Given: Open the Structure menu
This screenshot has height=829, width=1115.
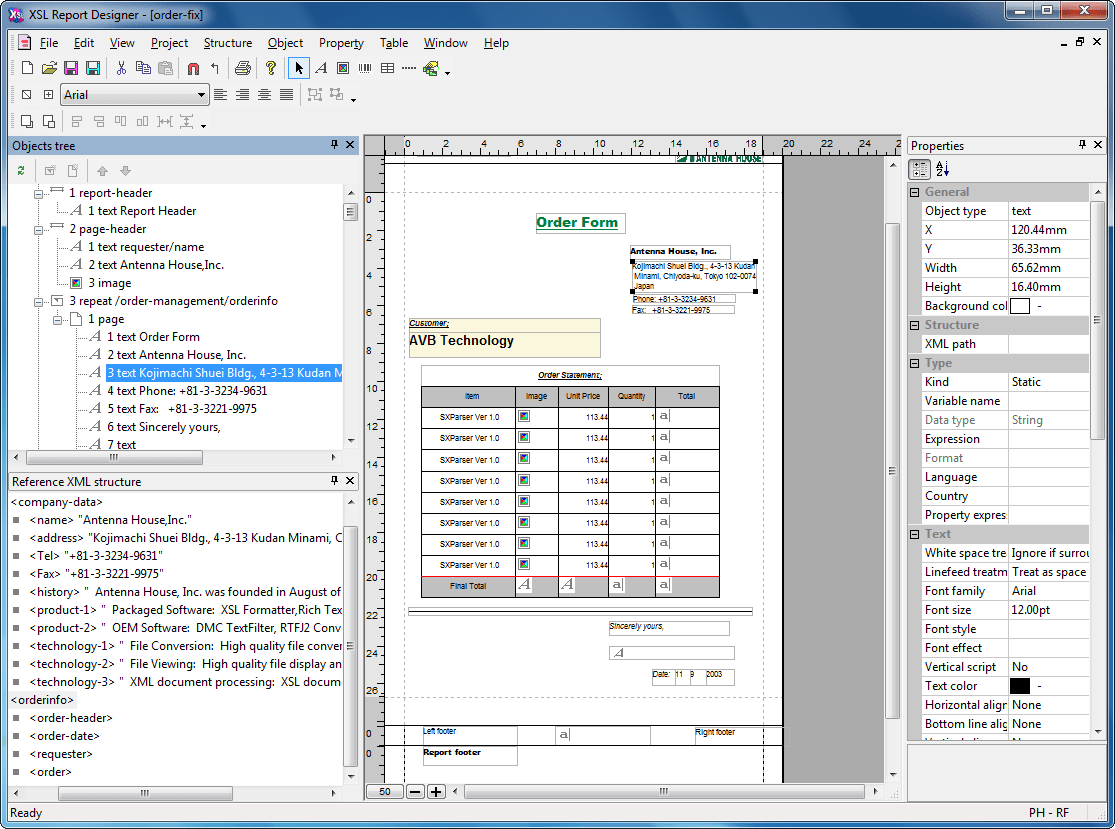Looking at the screenshot, I should click(x=228, y=43).
